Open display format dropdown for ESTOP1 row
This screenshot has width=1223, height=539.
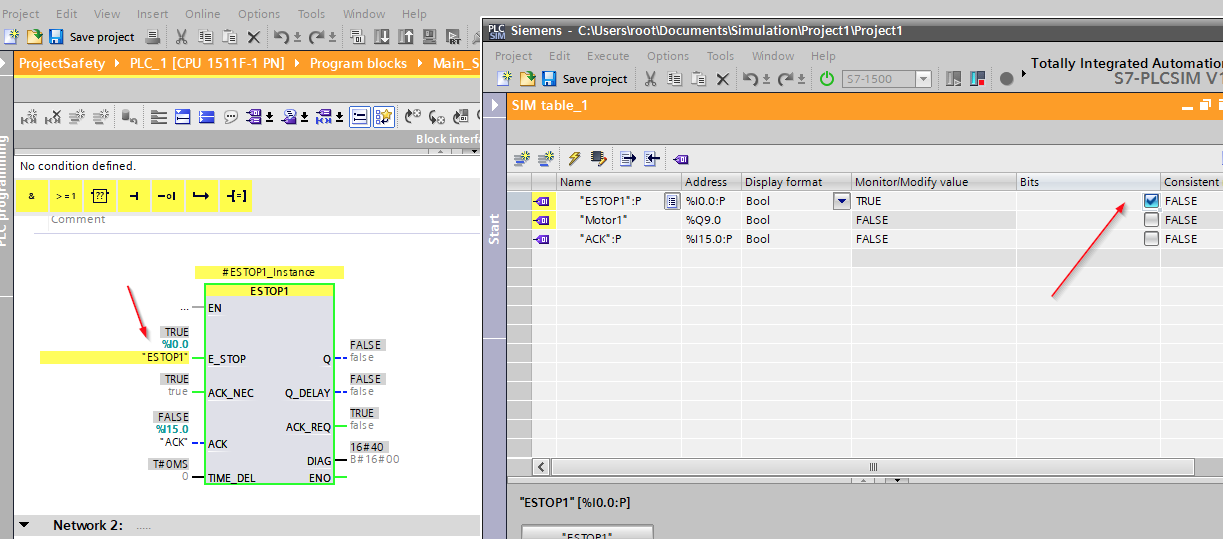[x=841, y=201]
